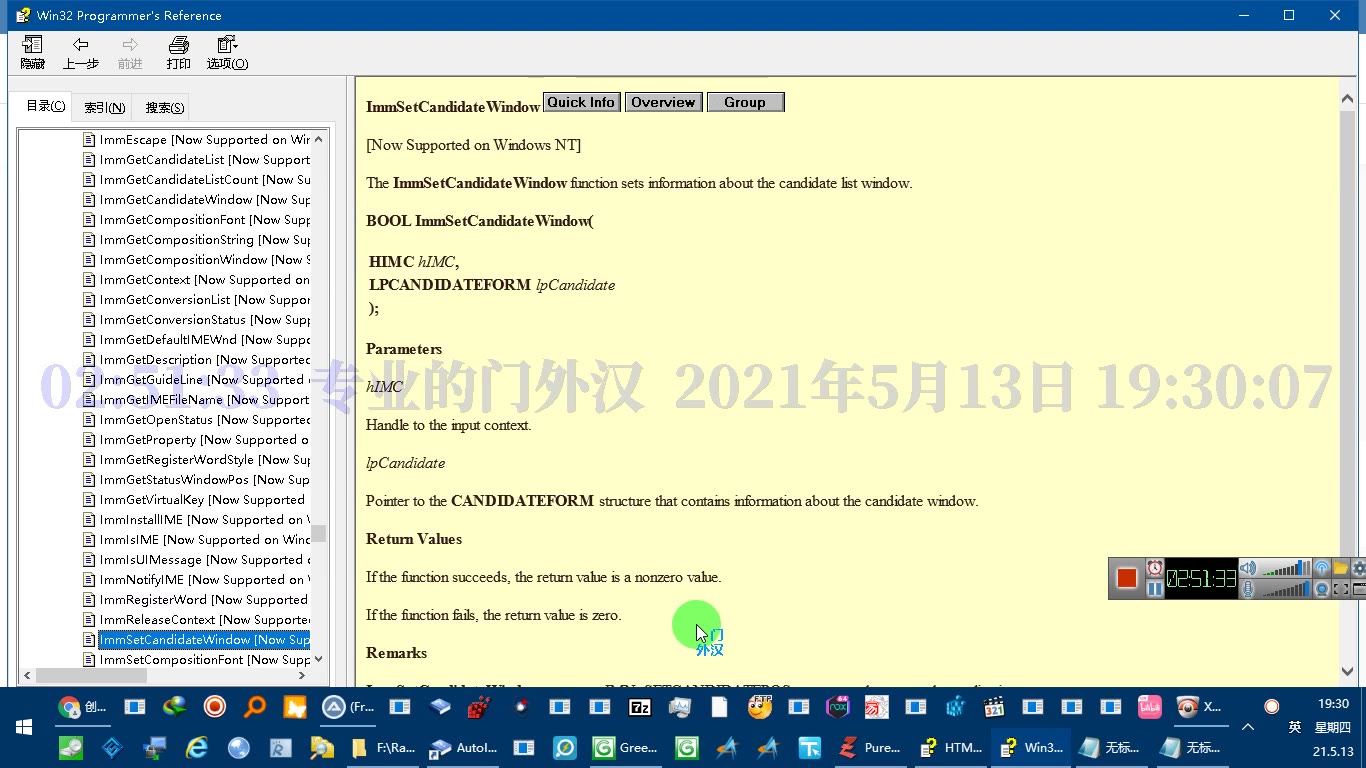Select ImmGetProperty topic
This screenshot has width=1366, height=768.
click(204, 440)
